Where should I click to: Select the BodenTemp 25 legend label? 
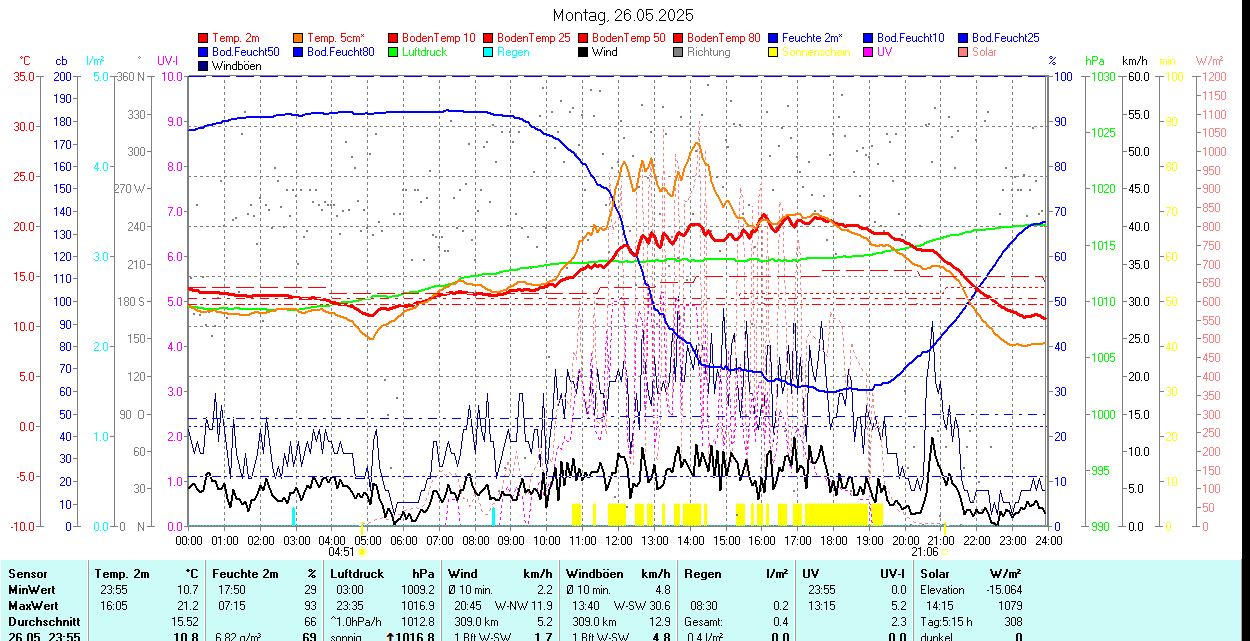533,37
